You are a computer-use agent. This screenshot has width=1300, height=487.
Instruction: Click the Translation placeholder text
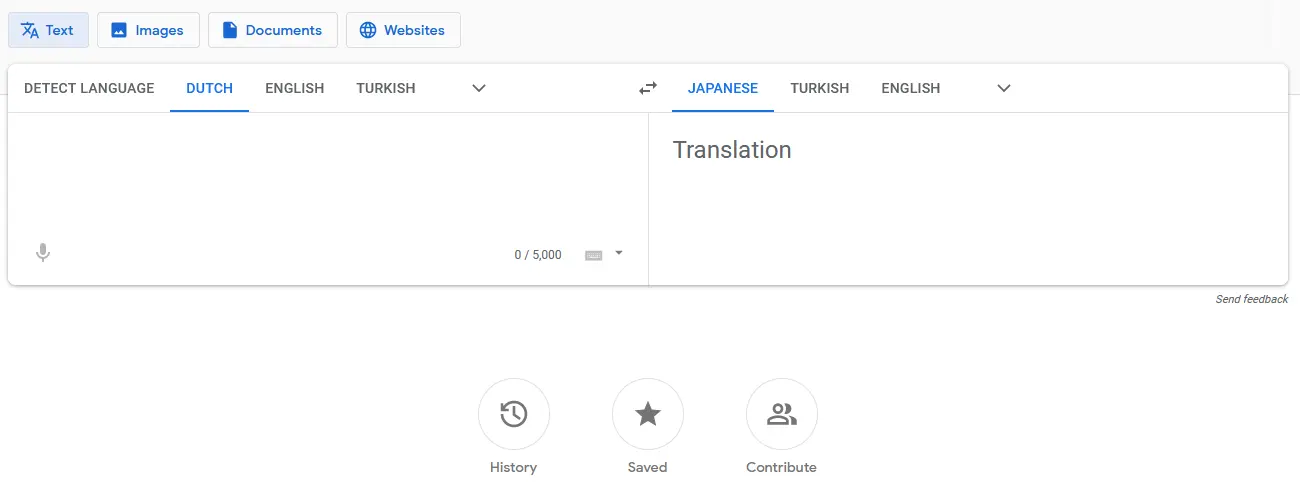[x=732, y=150]
